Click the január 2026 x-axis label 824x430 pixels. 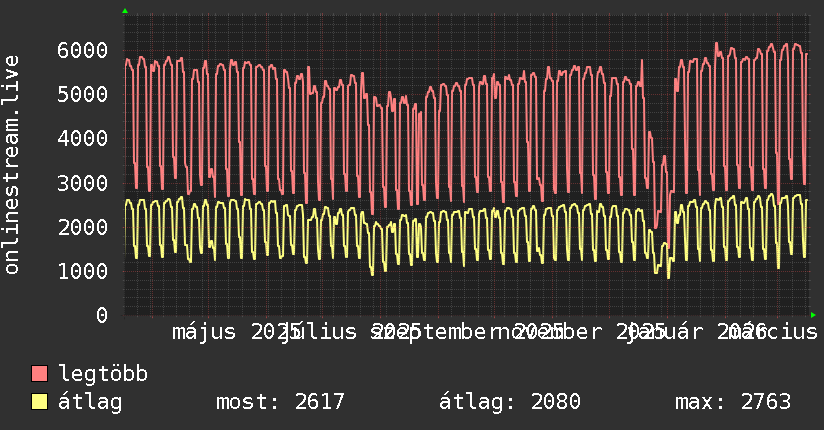(x=697, y=332)
